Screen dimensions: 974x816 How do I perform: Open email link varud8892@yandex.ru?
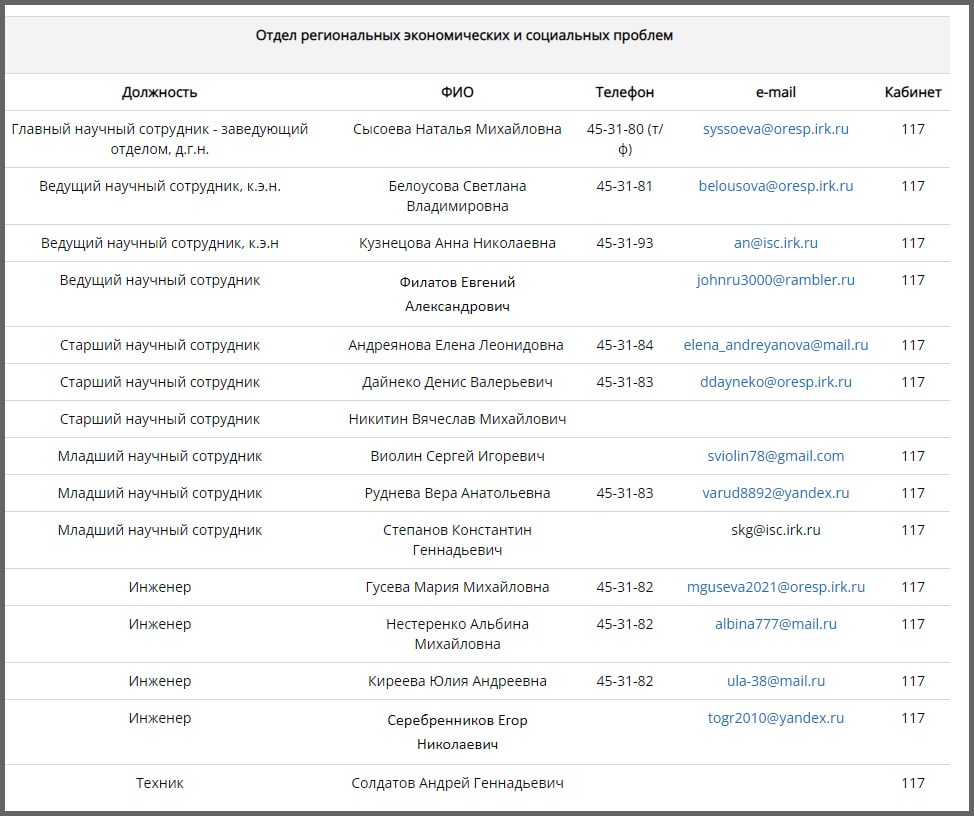coord(775,493)
